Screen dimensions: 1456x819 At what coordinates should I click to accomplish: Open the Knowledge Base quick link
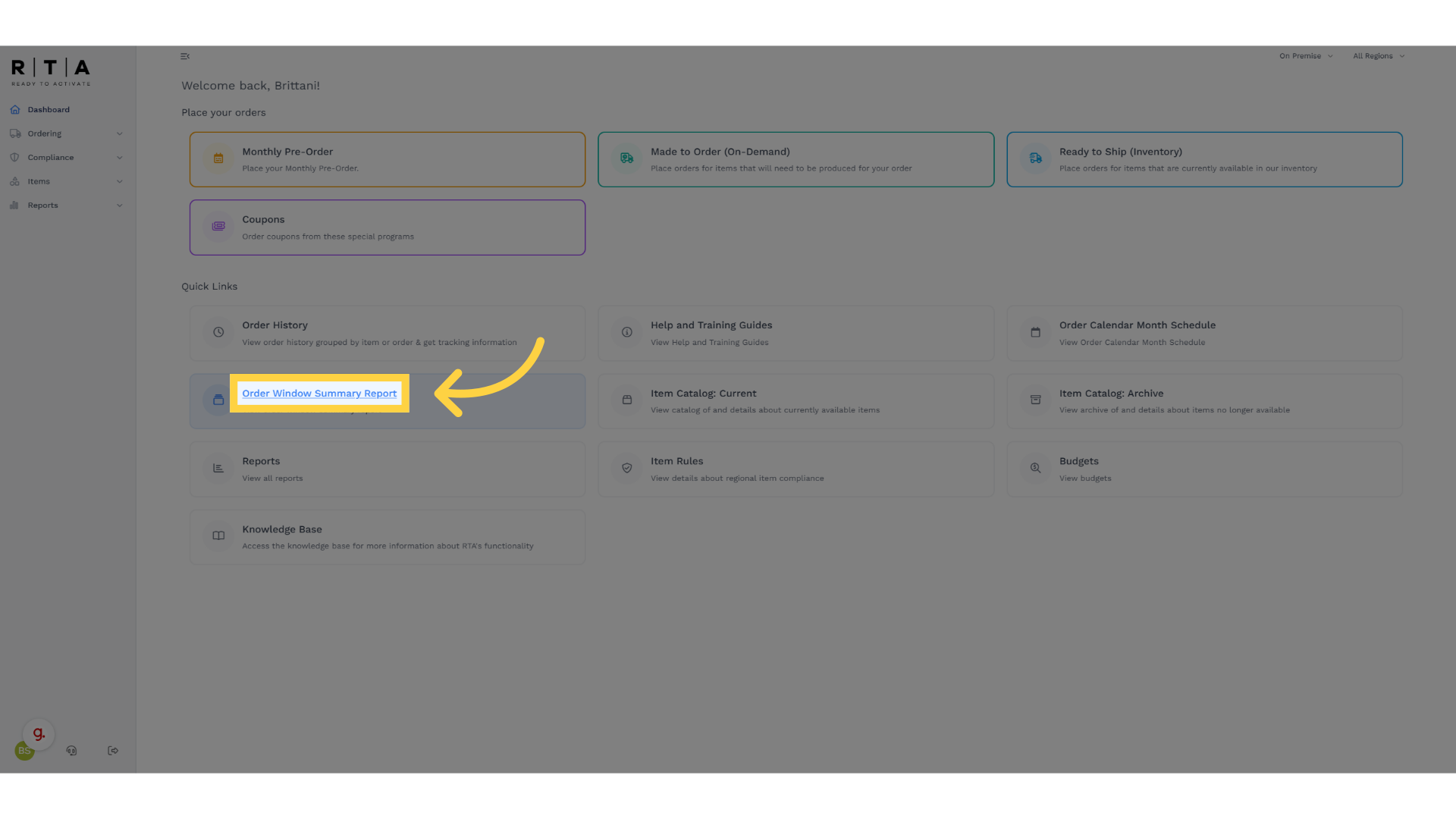click(x=282, y=529)
